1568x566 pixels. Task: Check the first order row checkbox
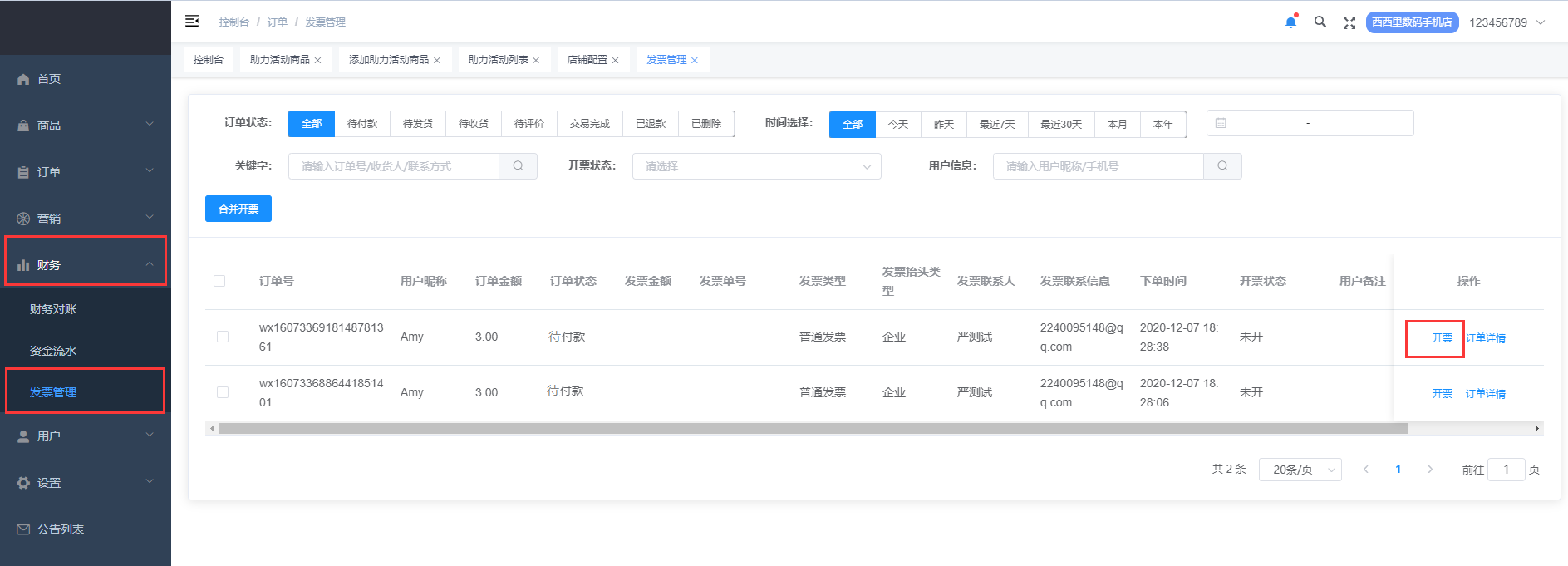223,337
